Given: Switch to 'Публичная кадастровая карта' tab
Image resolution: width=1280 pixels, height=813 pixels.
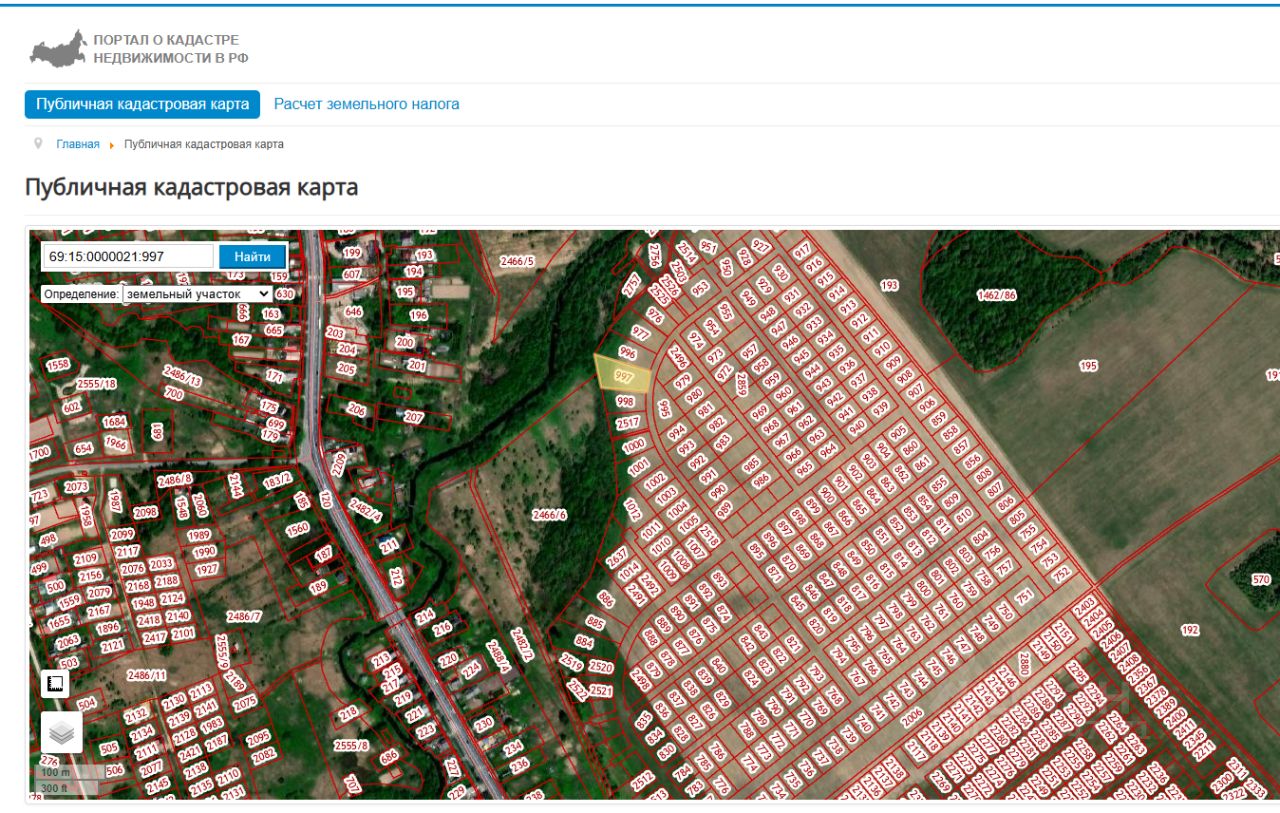Looking at the screenshot, I should [x=142, y=104].
